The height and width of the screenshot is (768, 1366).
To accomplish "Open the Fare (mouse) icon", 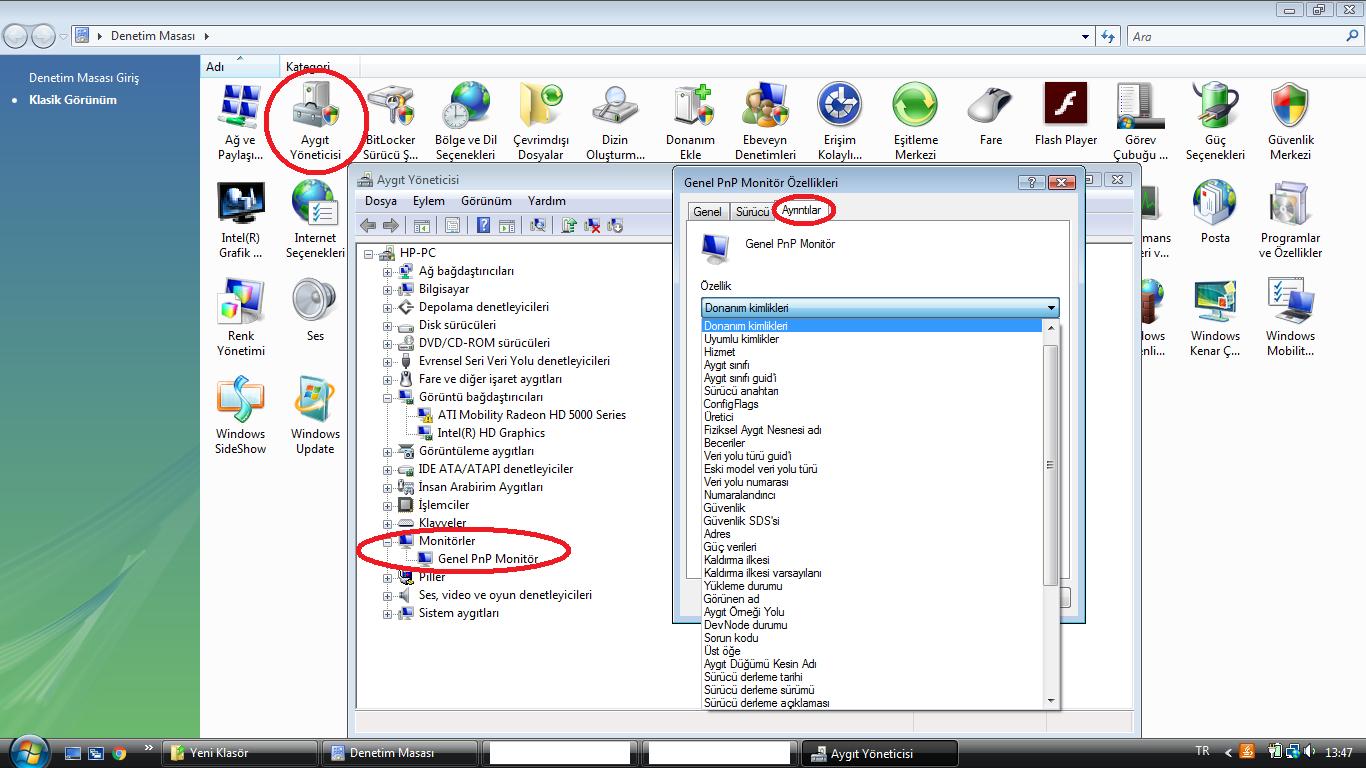I will (991, 116).
